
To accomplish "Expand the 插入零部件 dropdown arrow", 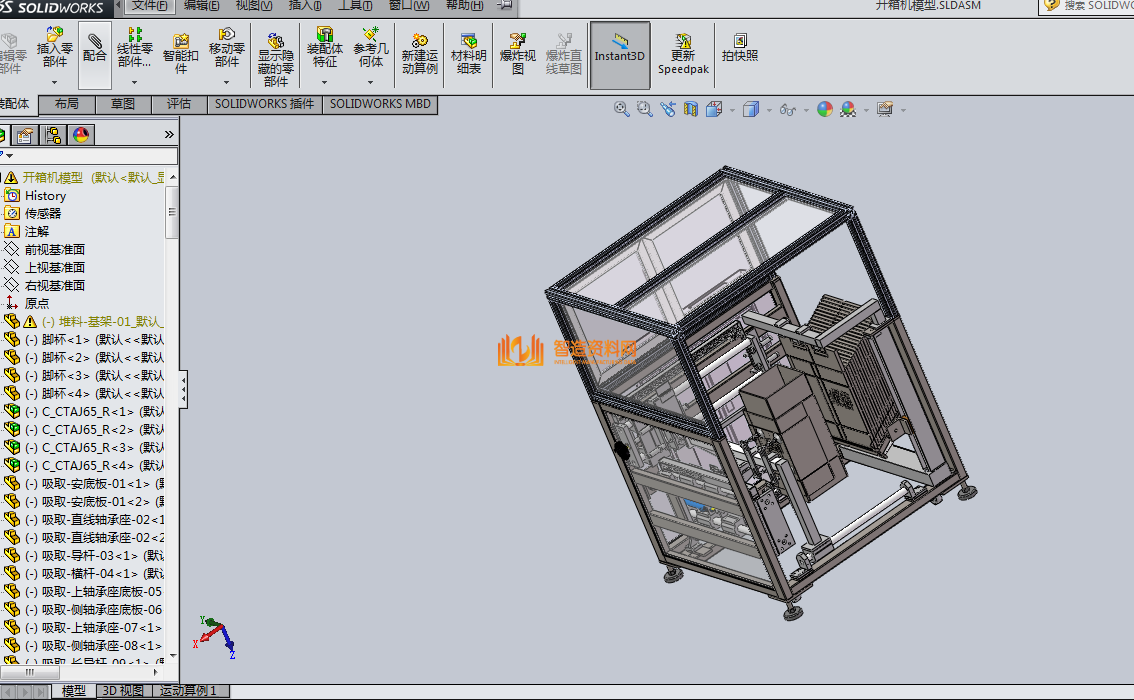I will [55, 82].
